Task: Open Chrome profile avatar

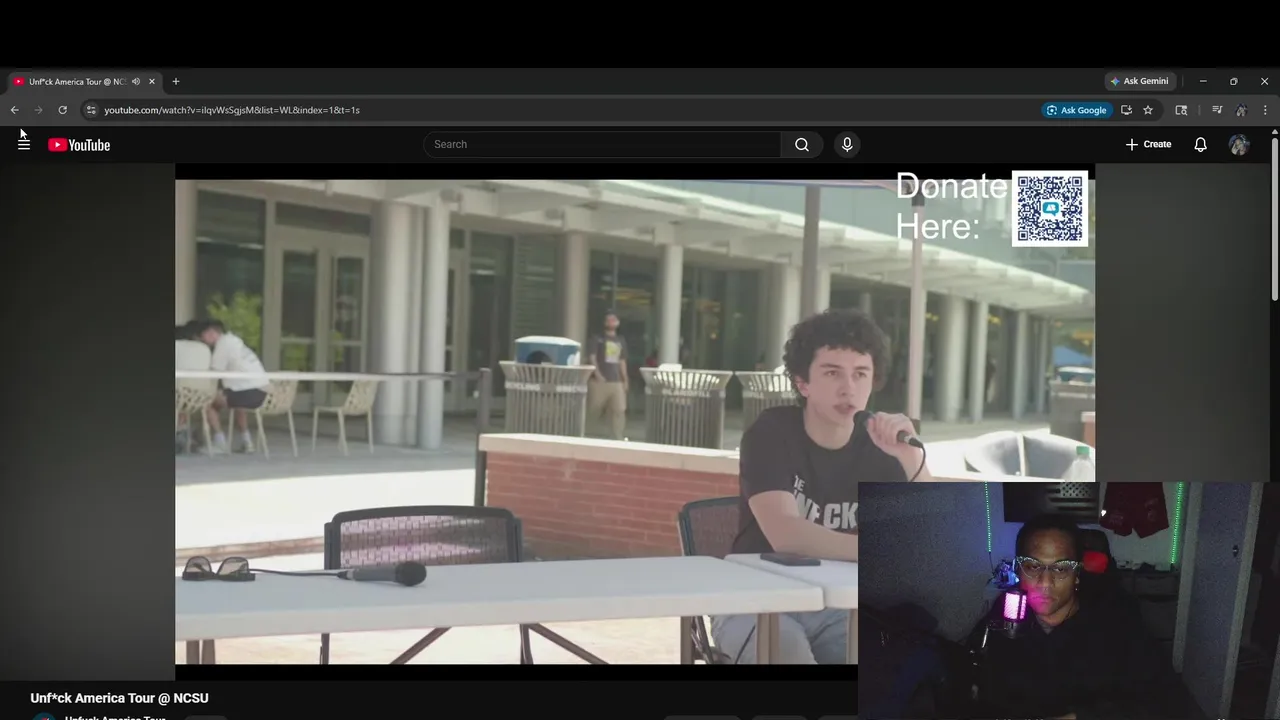Action: (1241, 110)
